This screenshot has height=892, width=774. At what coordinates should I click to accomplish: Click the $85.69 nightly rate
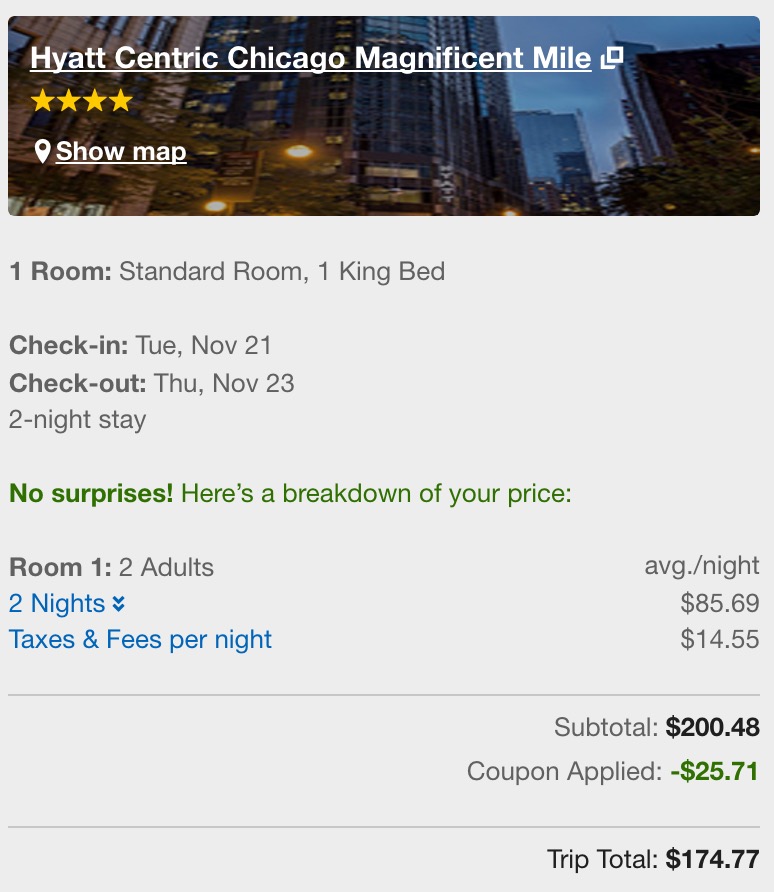click(x=719, y=604)
